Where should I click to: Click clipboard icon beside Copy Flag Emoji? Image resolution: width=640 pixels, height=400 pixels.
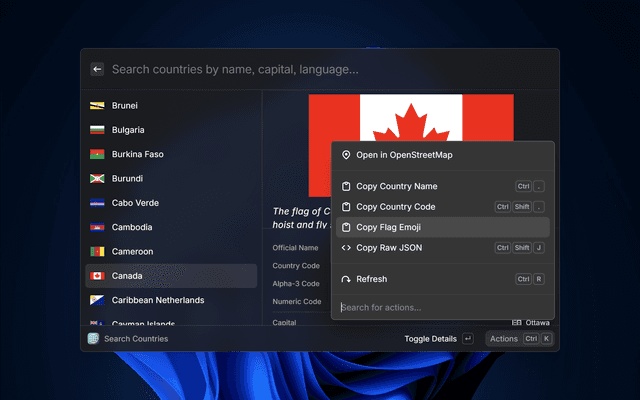coord(346,227)
